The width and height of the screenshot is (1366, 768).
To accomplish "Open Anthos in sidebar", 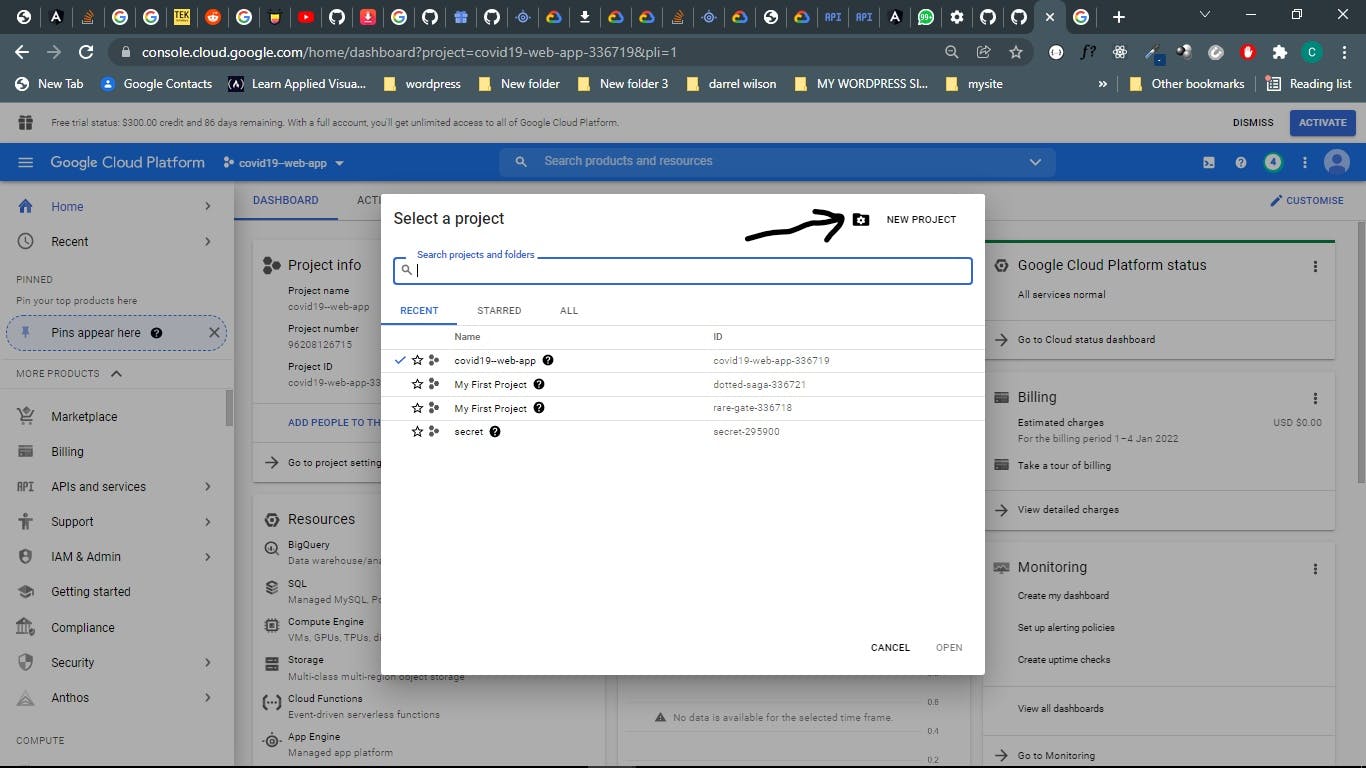I will coord(70,697).
